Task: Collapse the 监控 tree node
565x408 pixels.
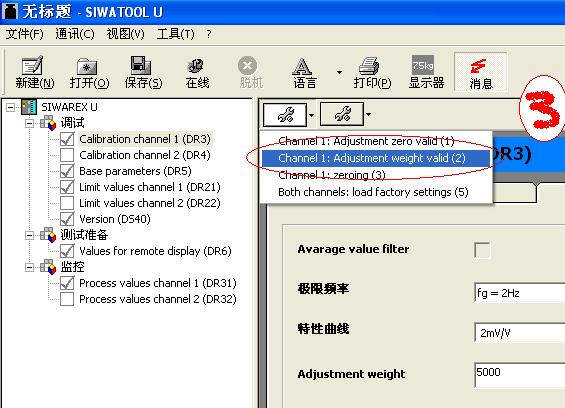Action: pyautogui.click(x=30, y=267)
